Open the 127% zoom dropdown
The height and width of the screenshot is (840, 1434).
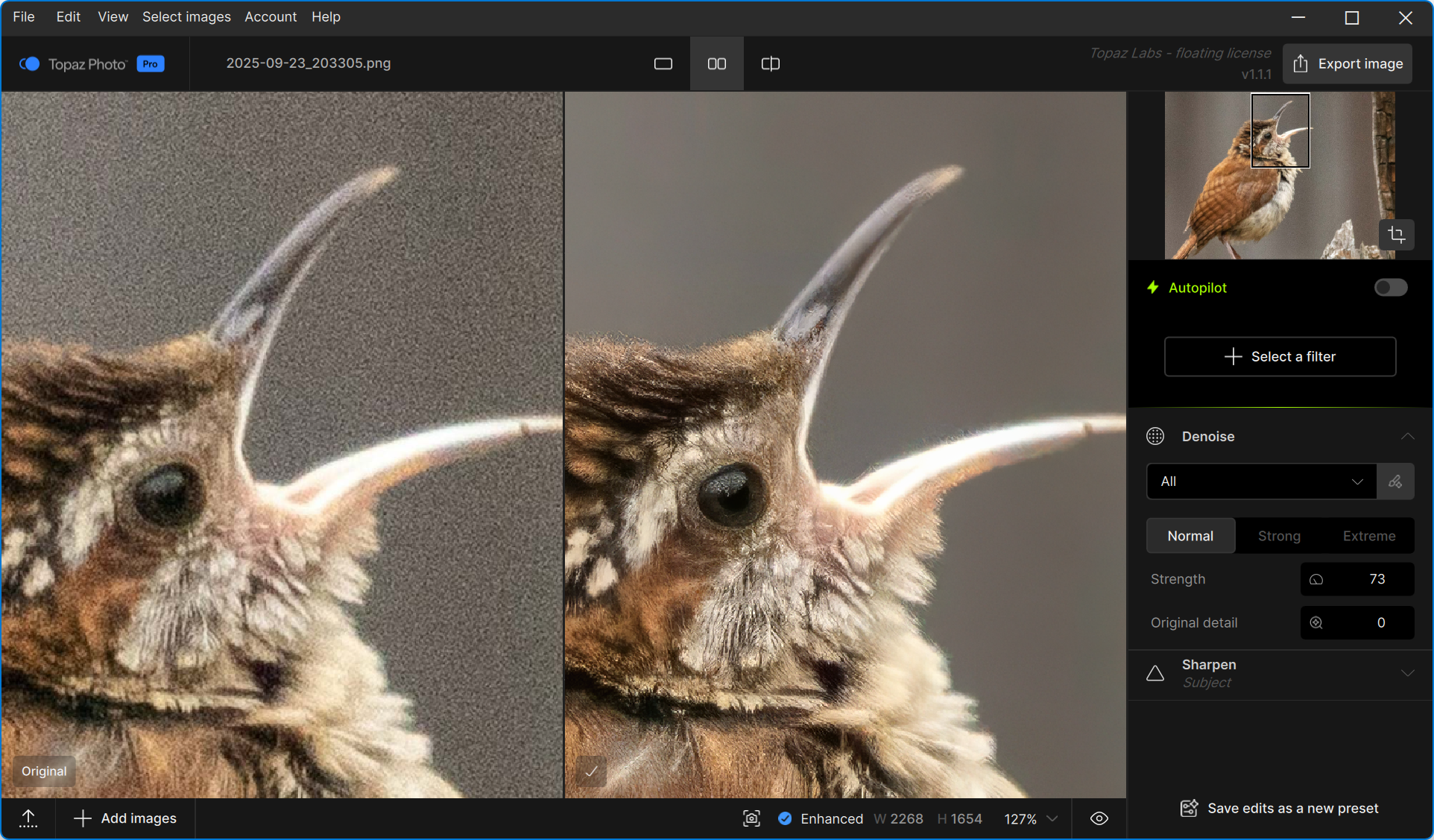[1031, 818]
